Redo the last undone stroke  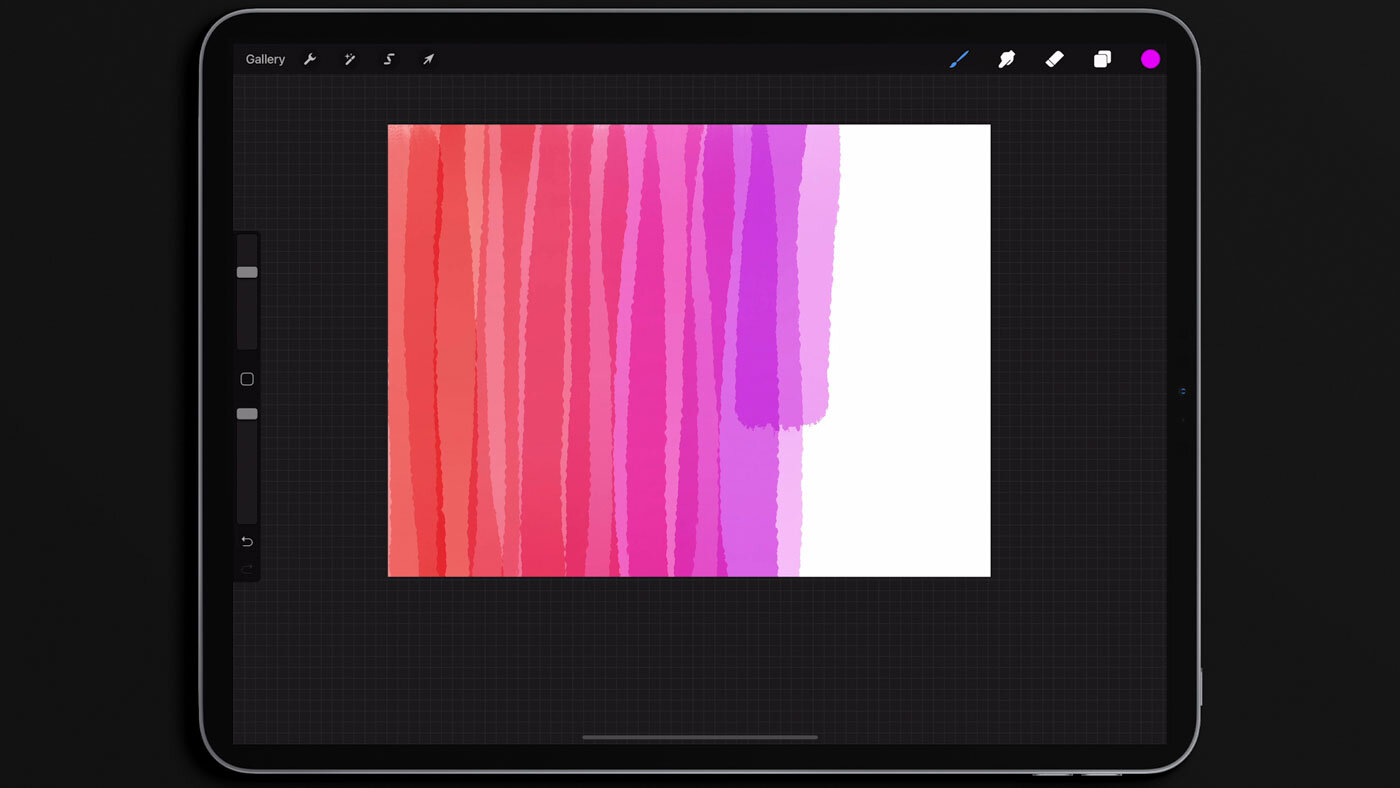point(247,570)
